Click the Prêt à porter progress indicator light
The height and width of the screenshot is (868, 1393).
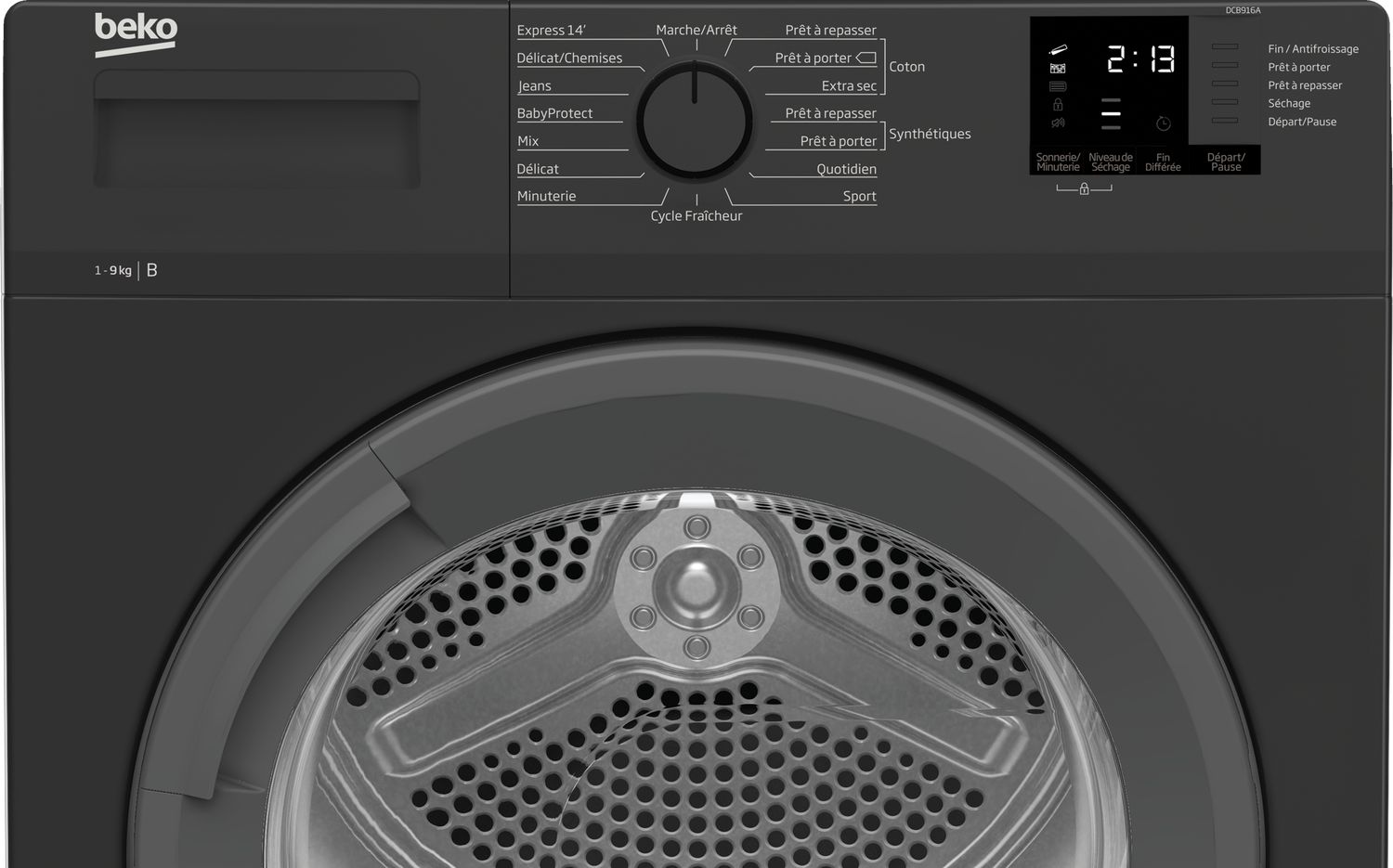pos(1225,65)
